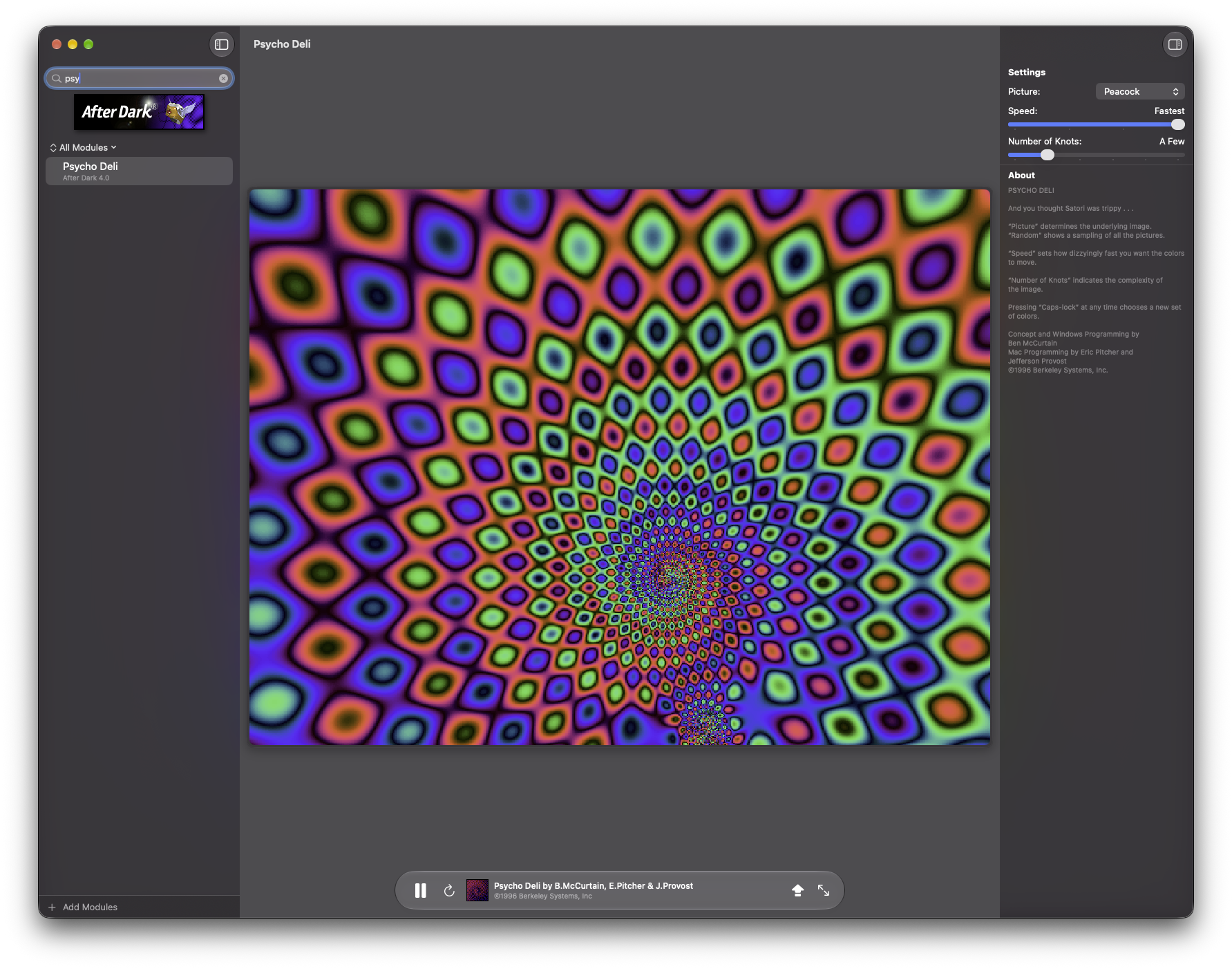
Task: Click the share/export arrow icon
Action: [797, 890]
